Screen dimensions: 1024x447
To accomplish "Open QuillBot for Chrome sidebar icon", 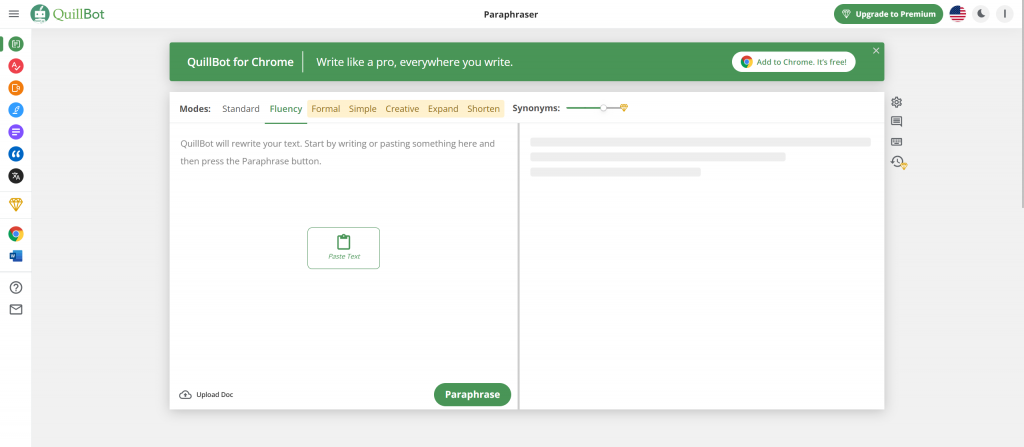I will (x=16, y=234).
